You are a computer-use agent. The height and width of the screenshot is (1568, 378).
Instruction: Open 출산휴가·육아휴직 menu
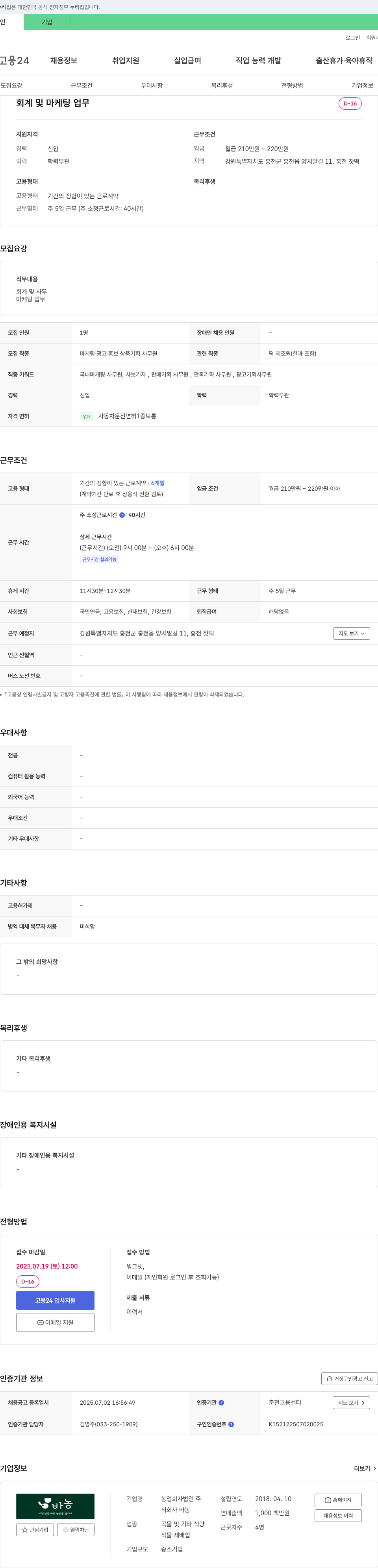[344, 60]
